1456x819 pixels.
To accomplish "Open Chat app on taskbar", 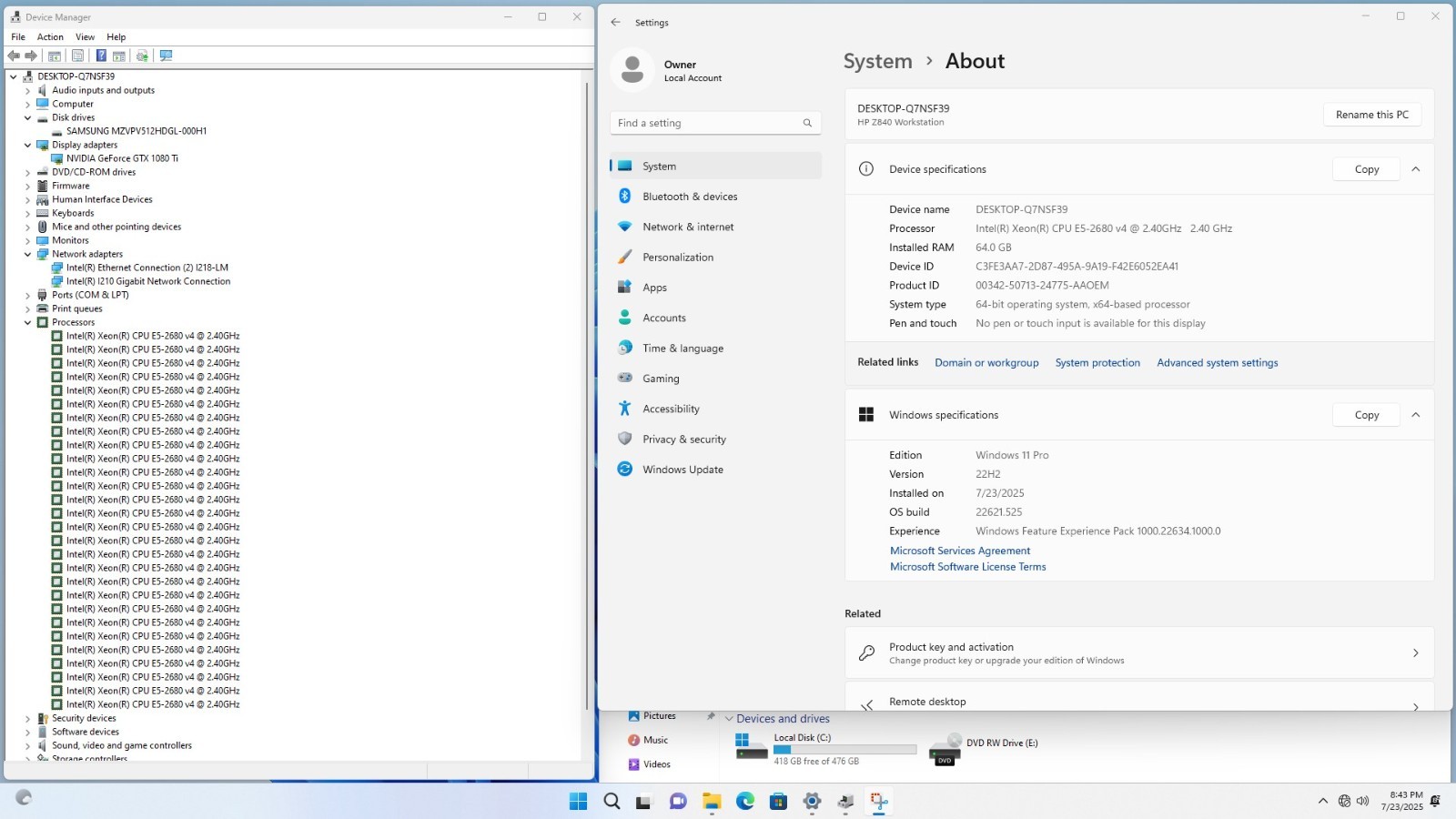I will point(678,801).
